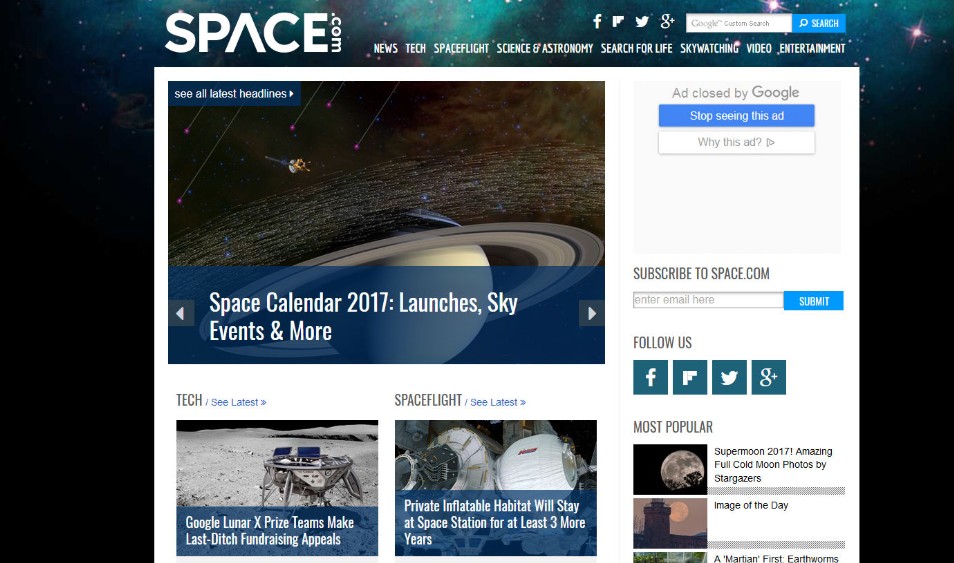
Task: Open the Video menu item
Action: (759, 49)
